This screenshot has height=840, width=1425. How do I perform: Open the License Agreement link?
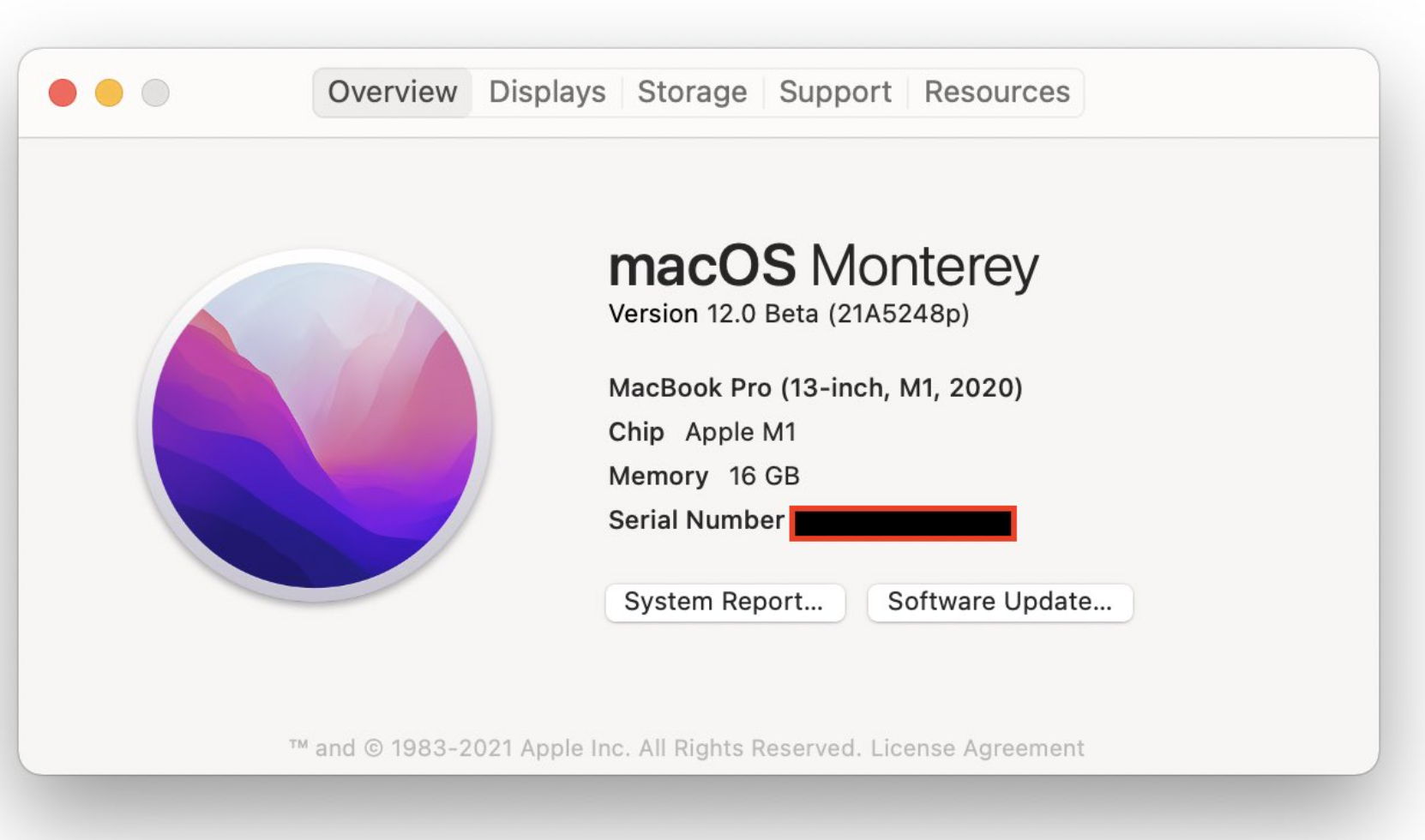[x=977, y=748]
